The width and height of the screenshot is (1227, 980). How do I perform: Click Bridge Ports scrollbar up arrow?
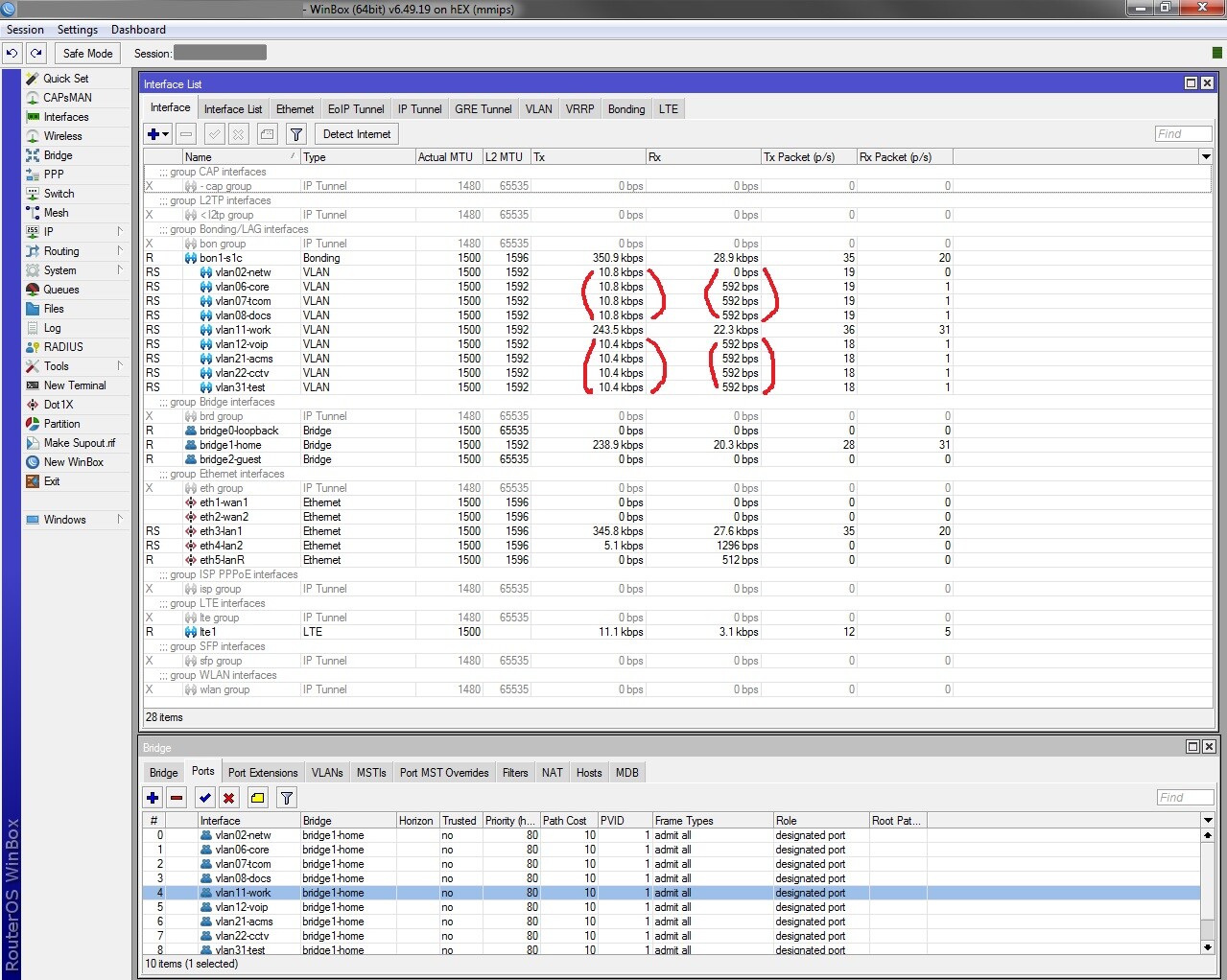tap(1208, 835)
